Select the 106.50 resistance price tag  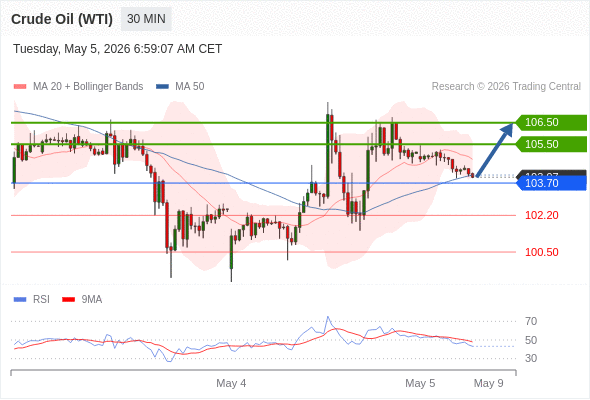[551, 122]
